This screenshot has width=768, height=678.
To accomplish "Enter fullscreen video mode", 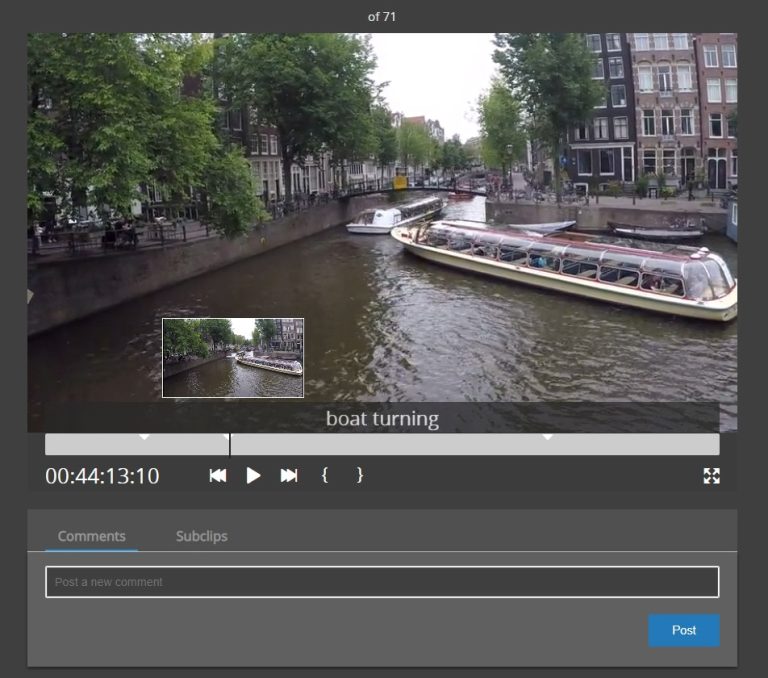I will tap(711, 476).
